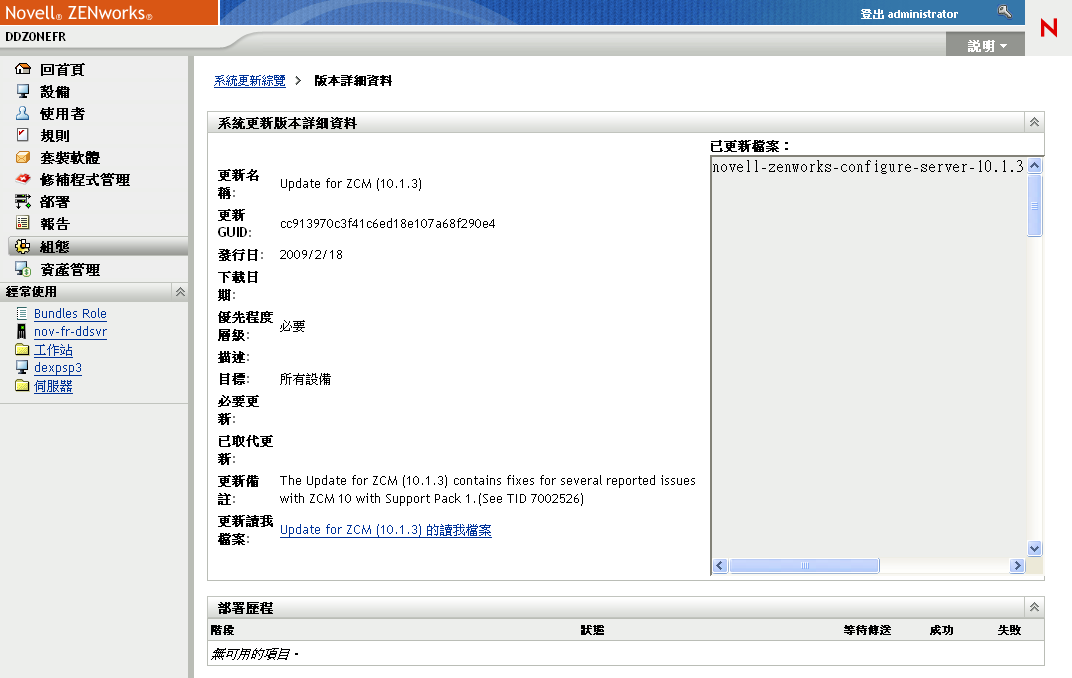The height and width of the screenshot is (678, 1072).
Task: Open the 報告 menu item
Action: (55, 223)
